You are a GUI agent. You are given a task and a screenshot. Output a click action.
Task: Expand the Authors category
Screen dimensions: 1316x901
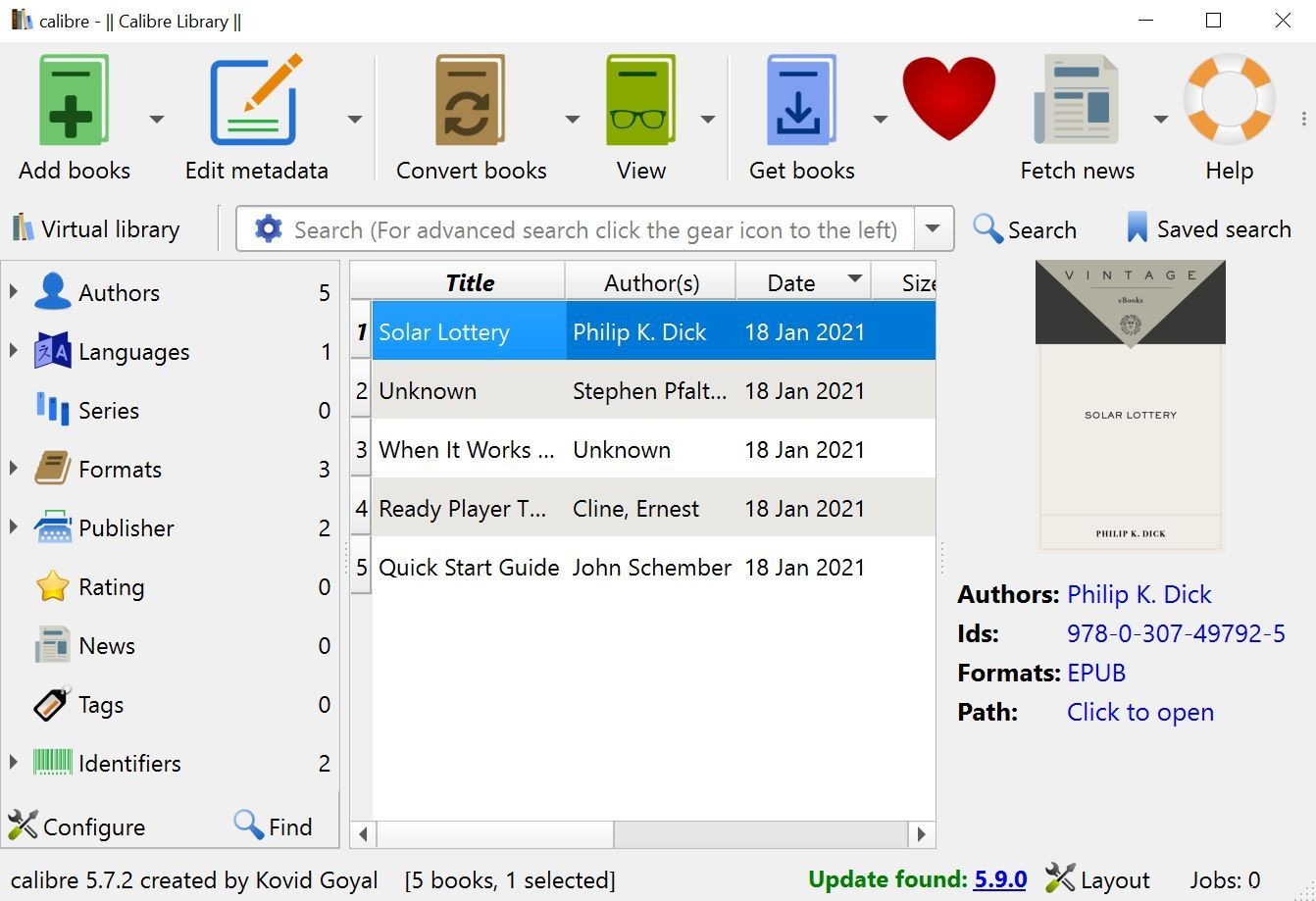[14, 292]
